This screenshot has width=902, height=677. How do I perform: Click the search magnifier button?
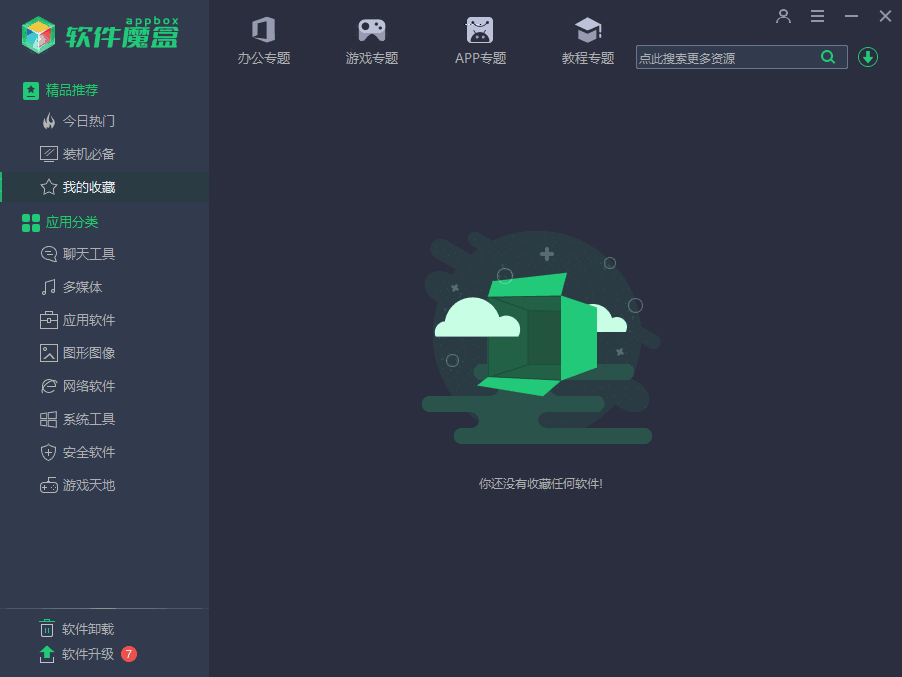click(x=828, y=57)
